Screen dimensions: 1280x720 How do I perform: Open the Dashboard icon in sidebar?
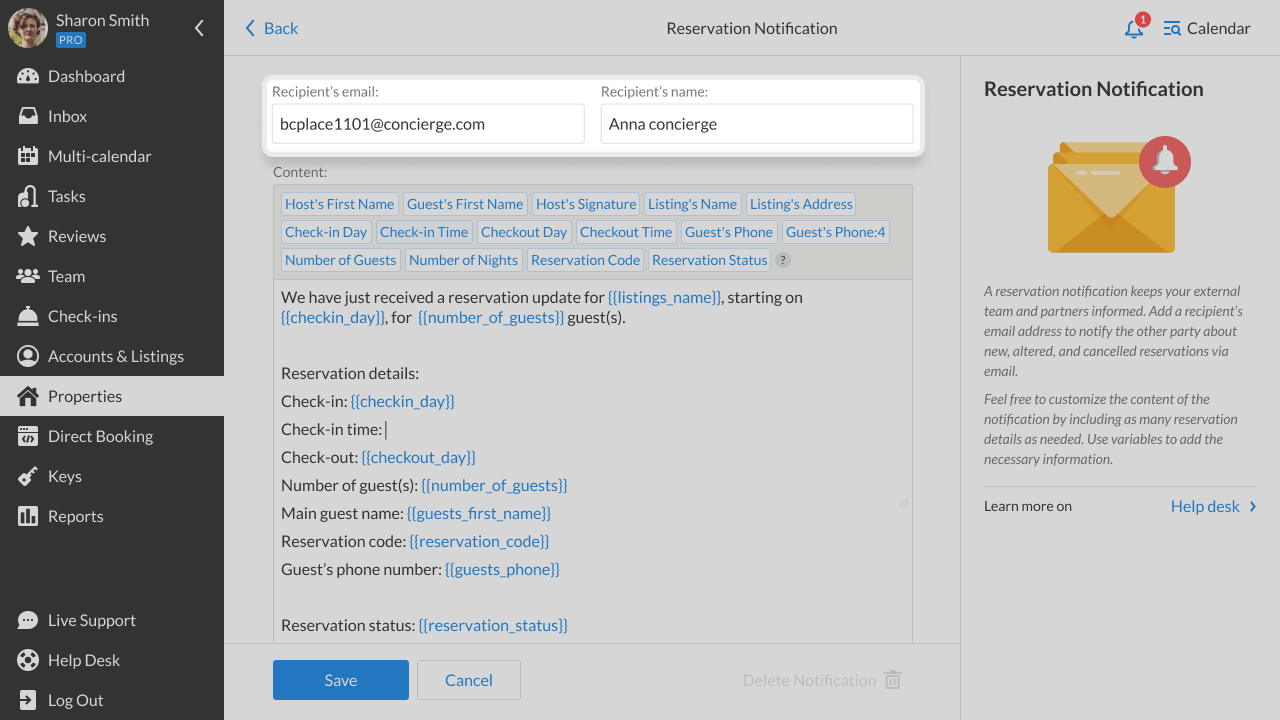pos(28,76)
